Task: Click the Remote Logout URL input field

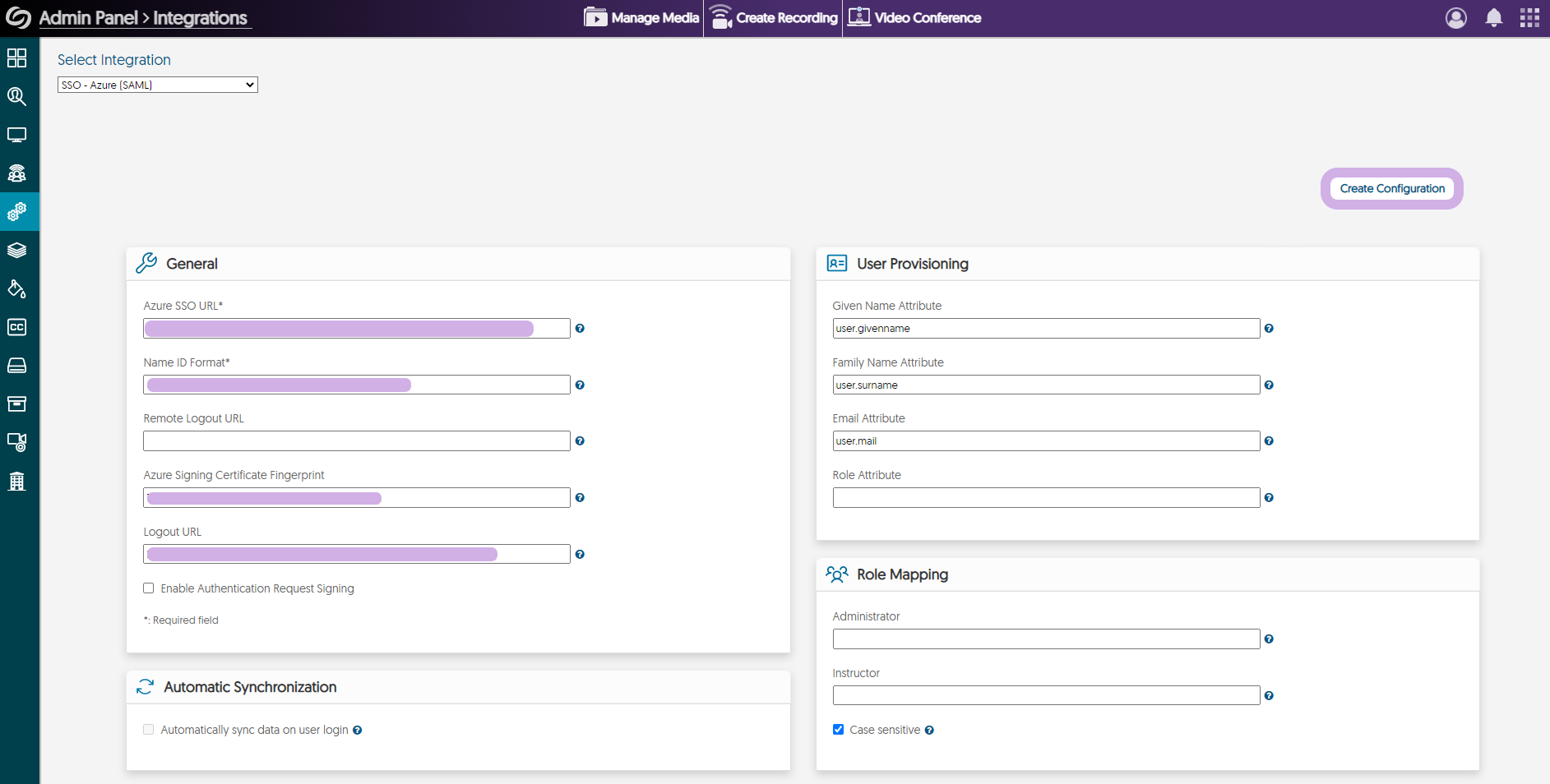Action: point(356,441)
